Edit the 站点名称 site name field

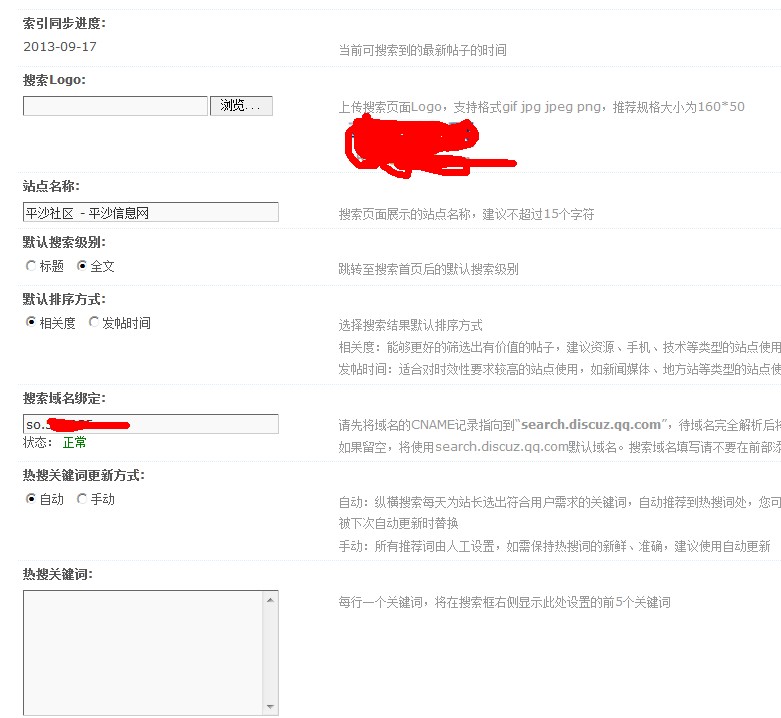(150, 213)
